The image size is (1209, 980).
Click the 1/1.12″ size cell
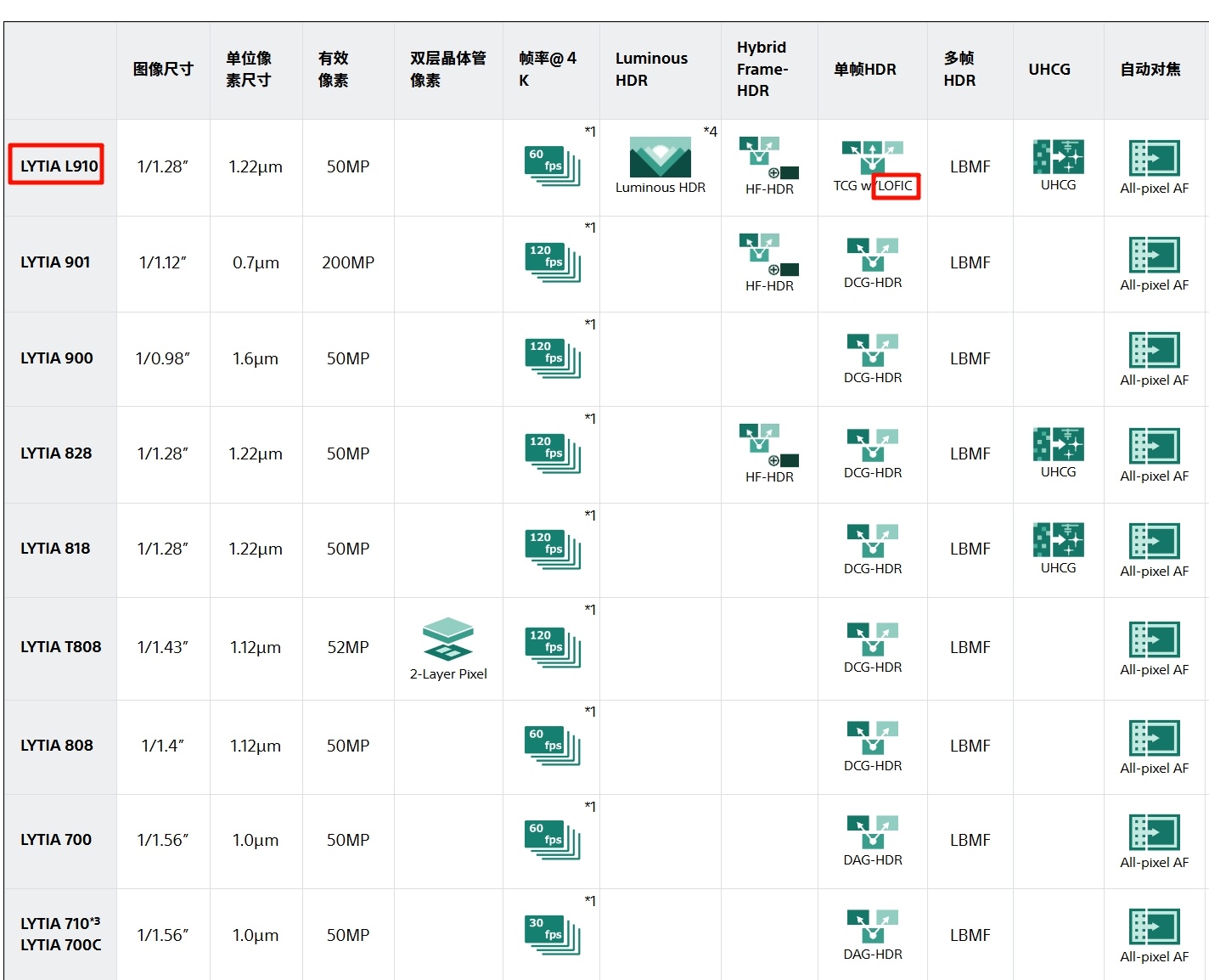tap(163, 263)
